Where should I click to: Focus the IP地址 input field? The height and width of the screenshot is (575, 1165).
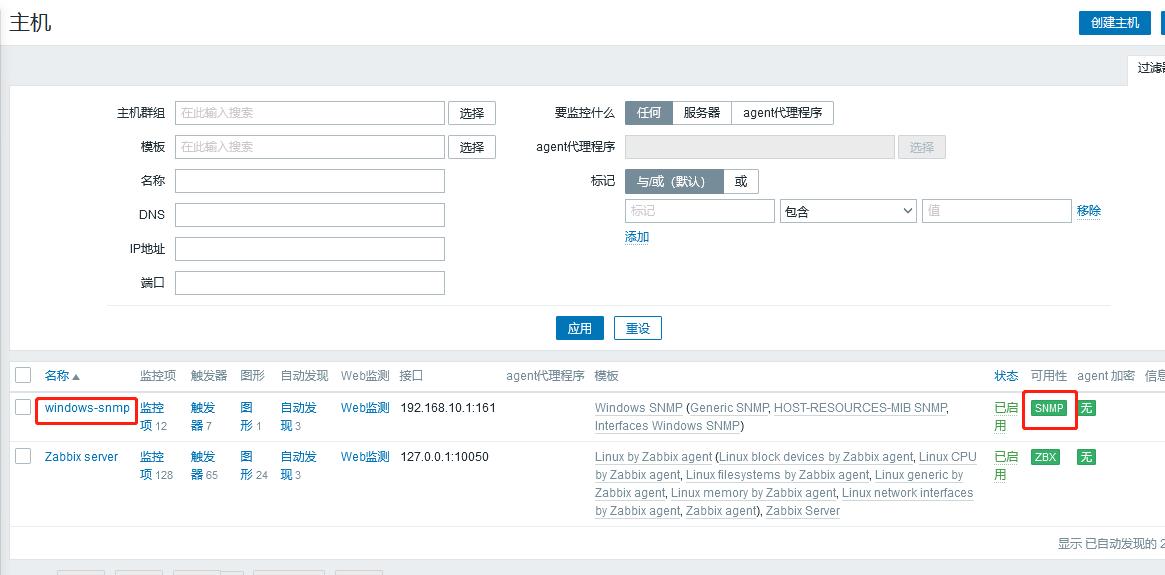pos(310,249)
